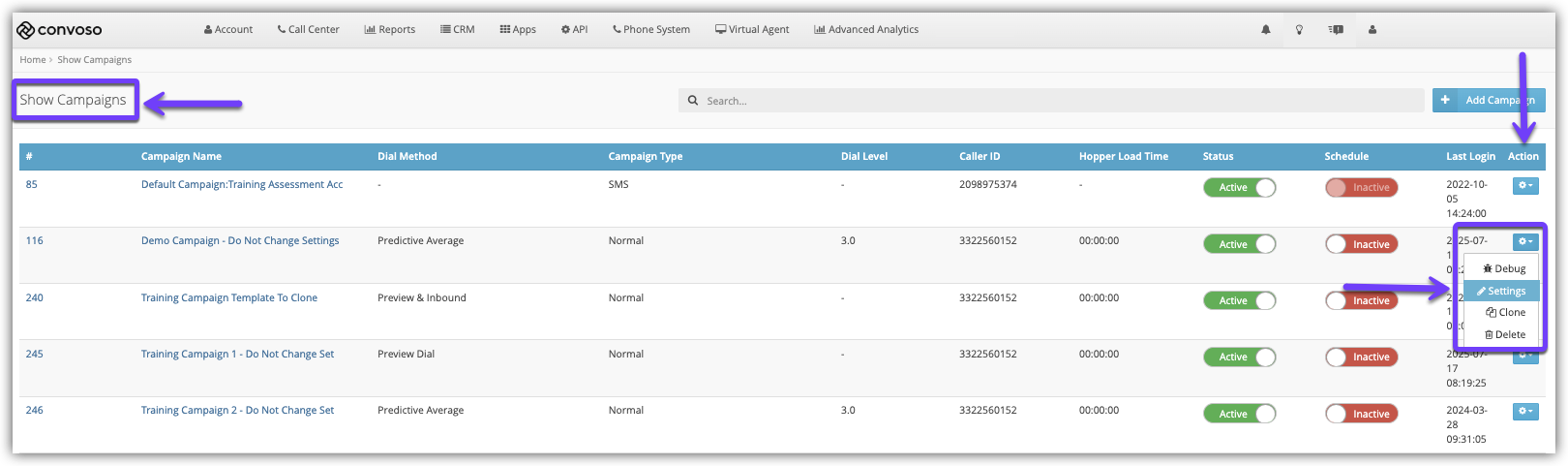Disable Status for Training Campaign 2
1568x466 pixels.
tap(1239, 414)
